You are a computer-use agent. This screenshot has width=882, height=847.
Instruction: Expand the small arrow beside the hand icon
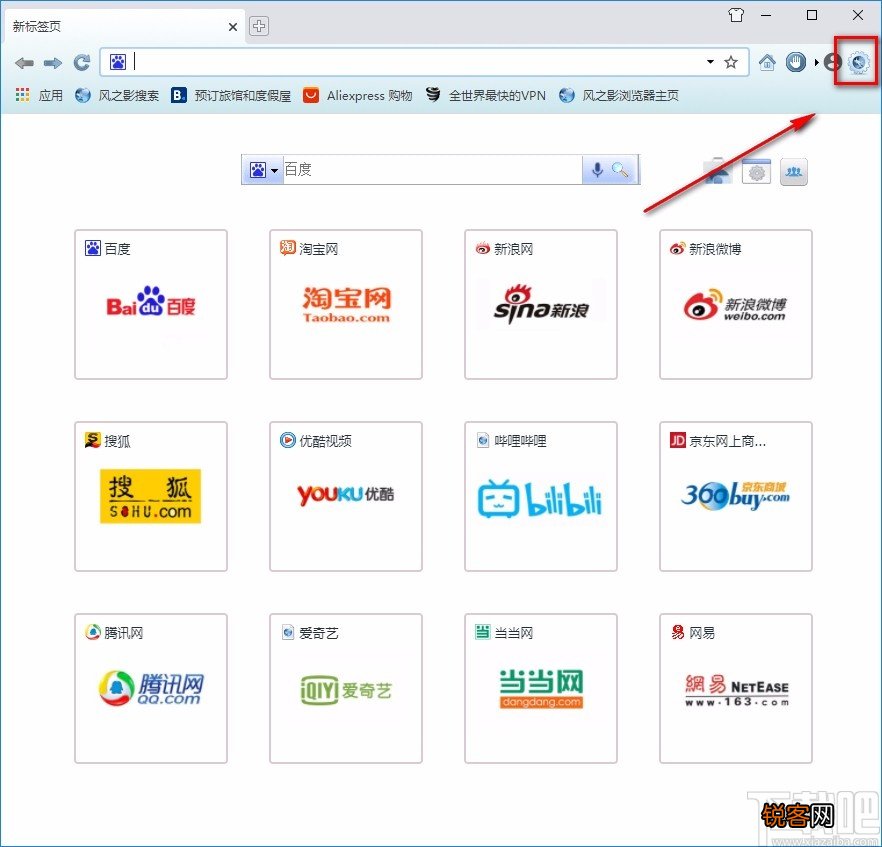point(816,62)
